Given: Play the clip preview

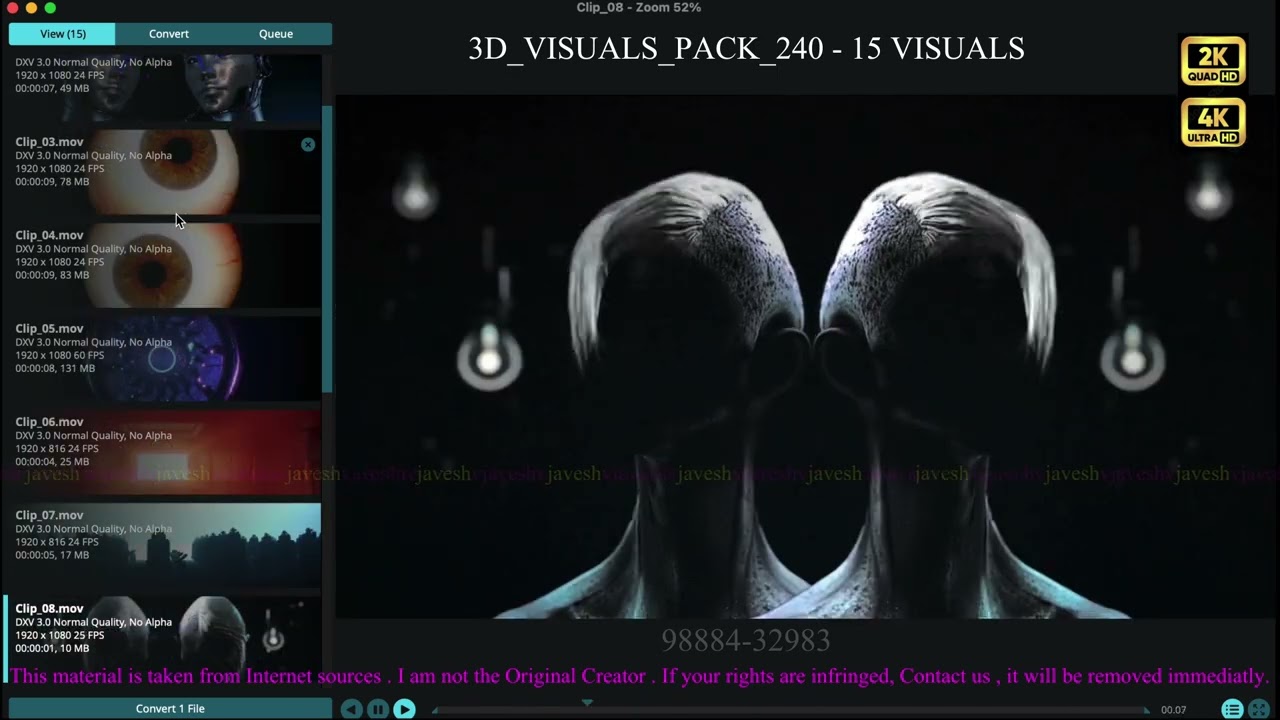Looking at the screenshot, I should (404, 709).
